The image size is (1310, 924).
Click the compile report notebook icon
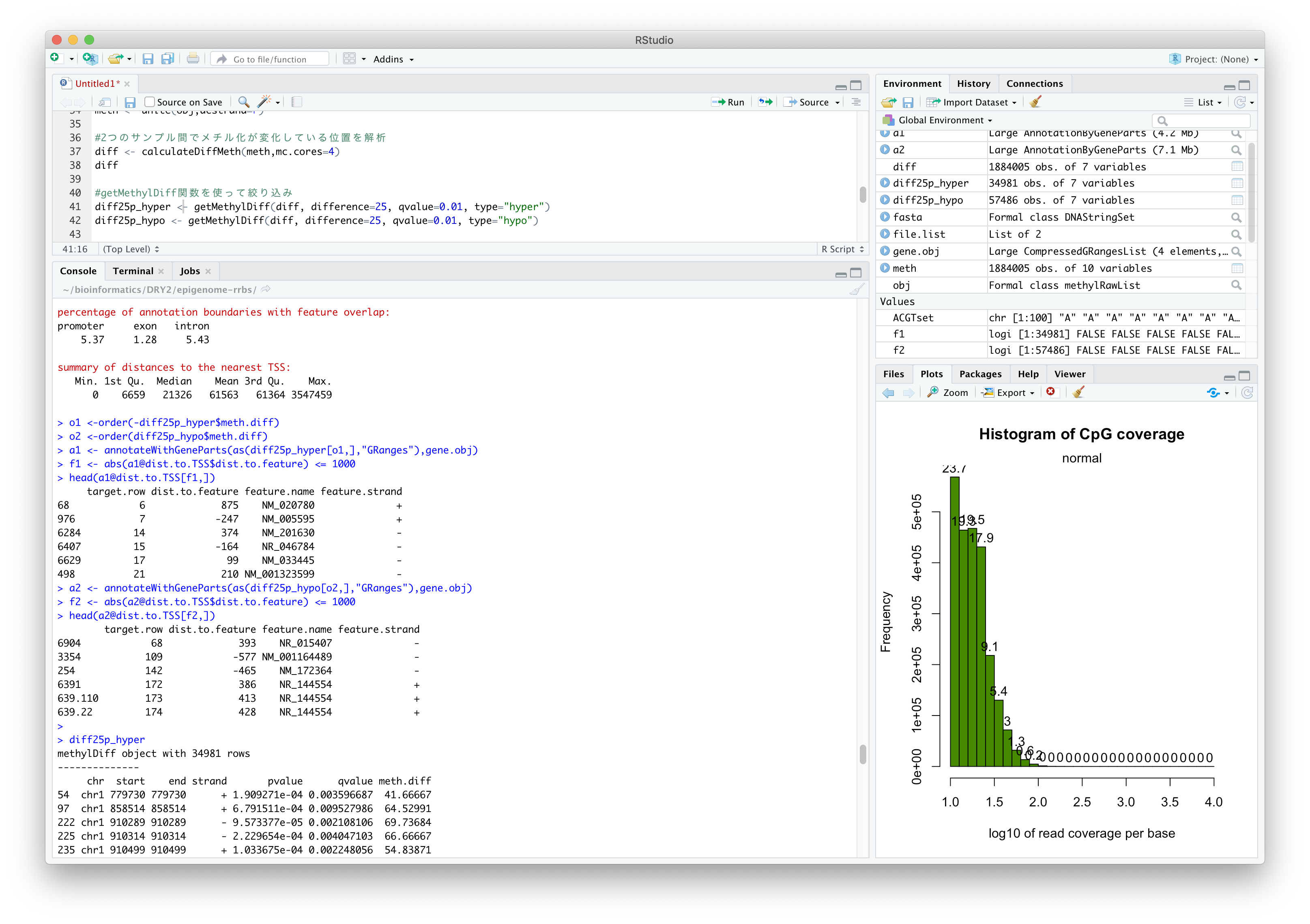297,102
